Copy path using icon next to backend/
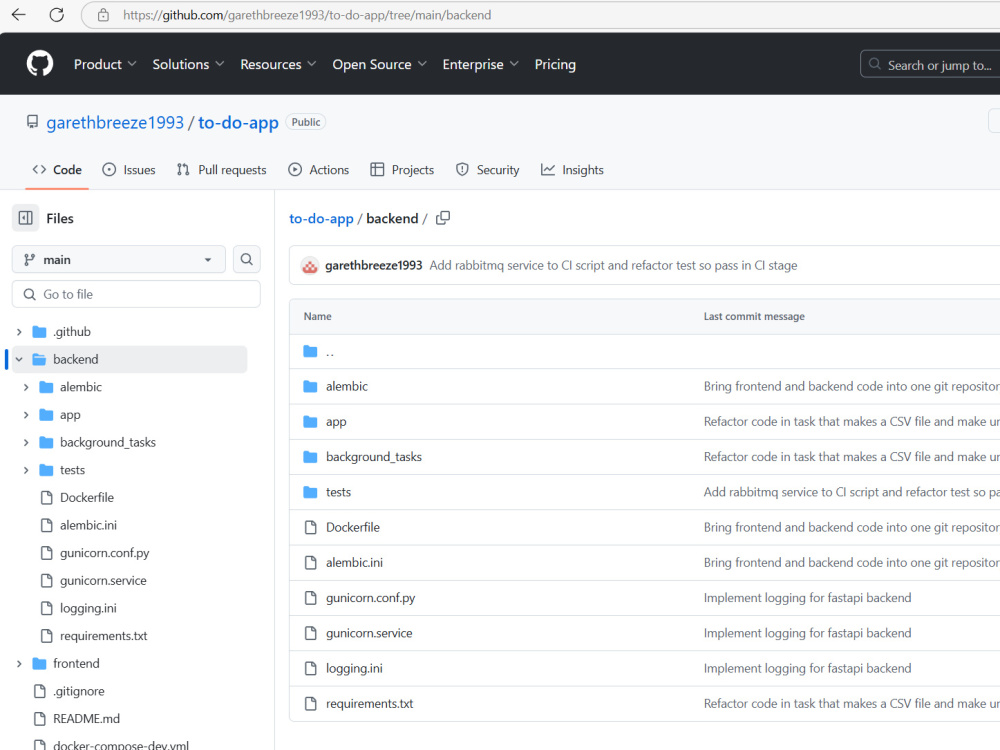The width and height of the screenshot is (1000, 750). (443, 218)
